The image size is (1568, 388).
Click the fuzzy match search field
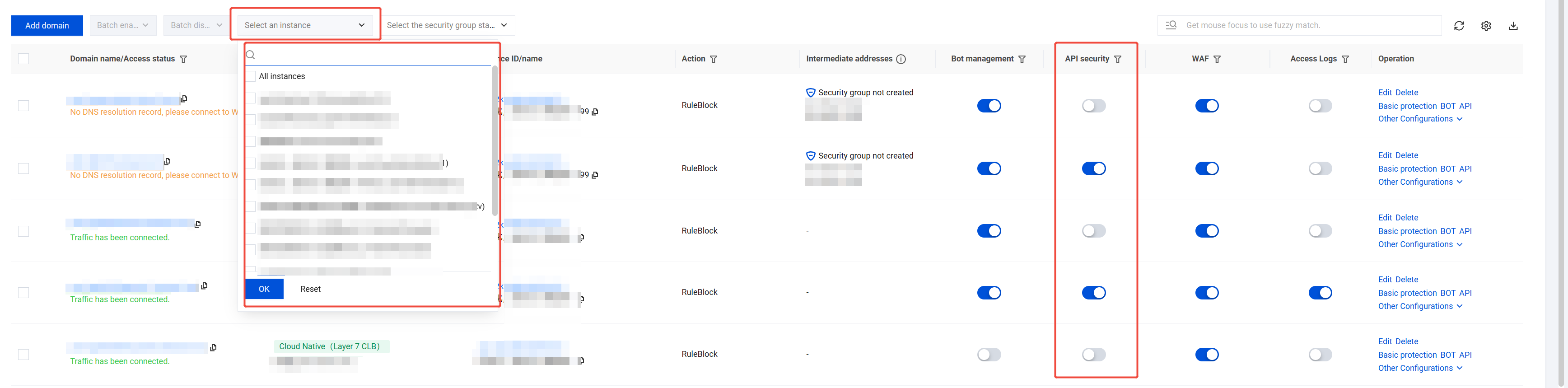(x=1309, y=25)
